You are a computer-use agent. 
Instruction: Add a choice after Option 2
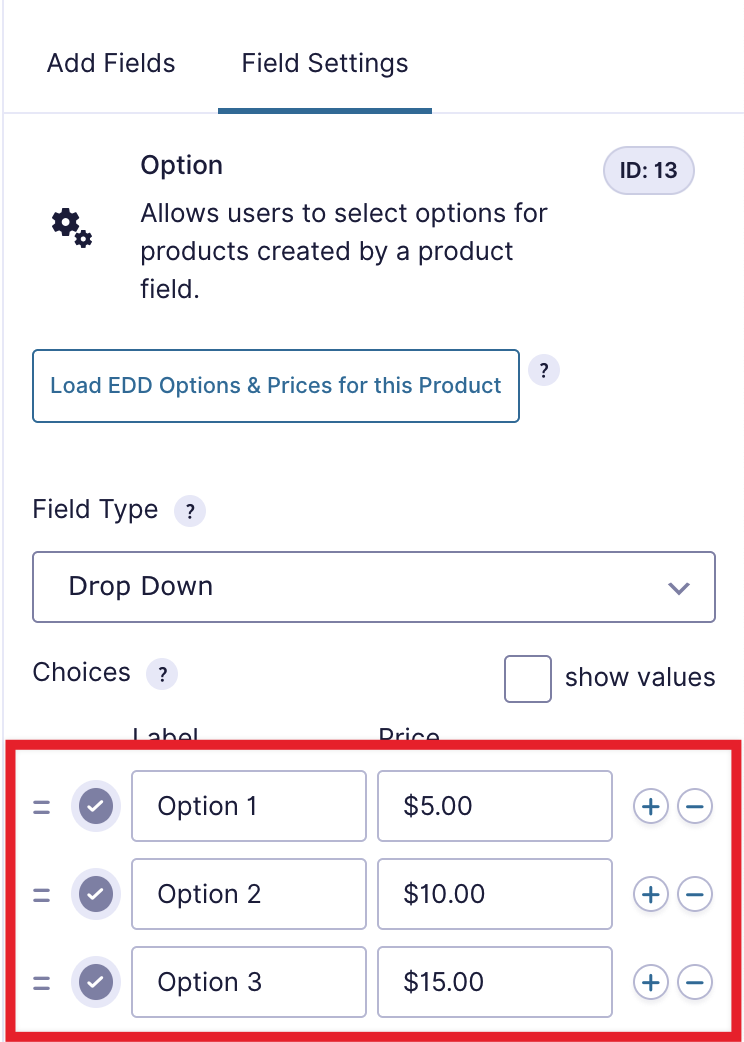pos(651,894)
